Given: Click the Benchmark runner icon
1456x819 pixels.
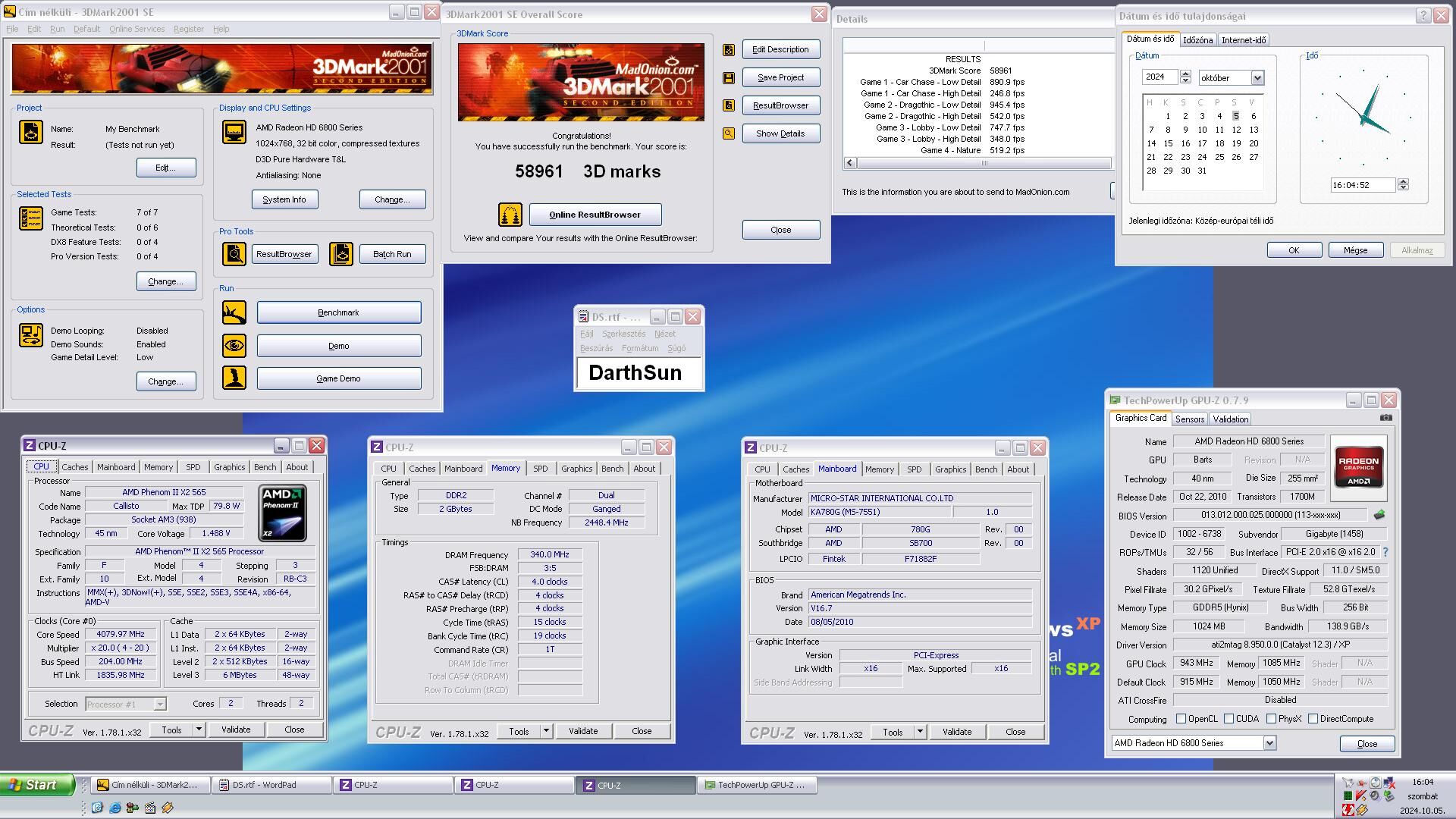Looking at the screenshot, I should (x=234, y=312).
